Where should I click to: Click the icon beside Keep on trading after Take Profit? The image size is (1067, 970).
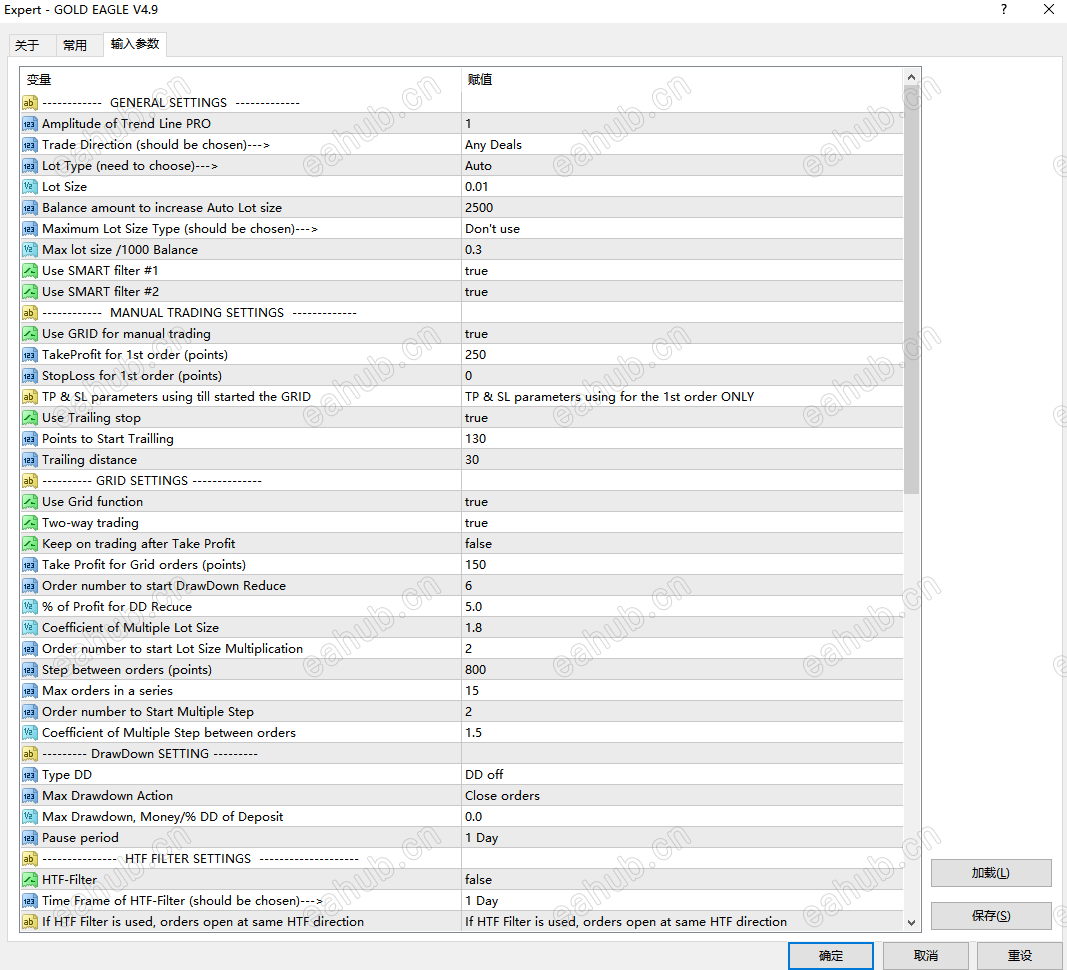[29, 544]
